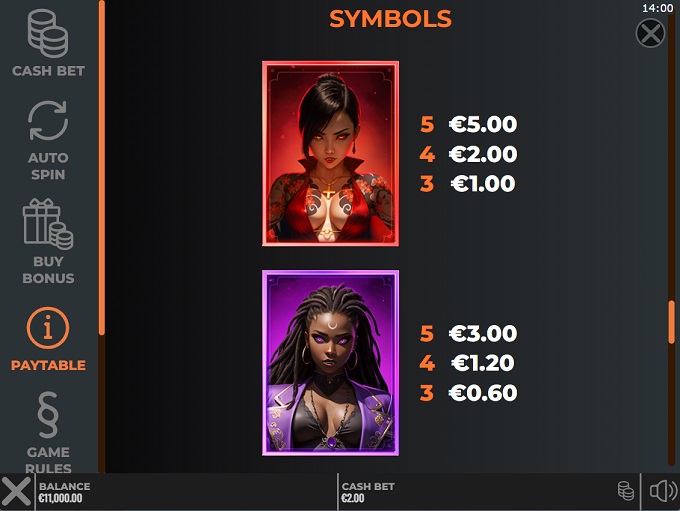
Task: Close the paytable with the round X
Action: (650, 33)
